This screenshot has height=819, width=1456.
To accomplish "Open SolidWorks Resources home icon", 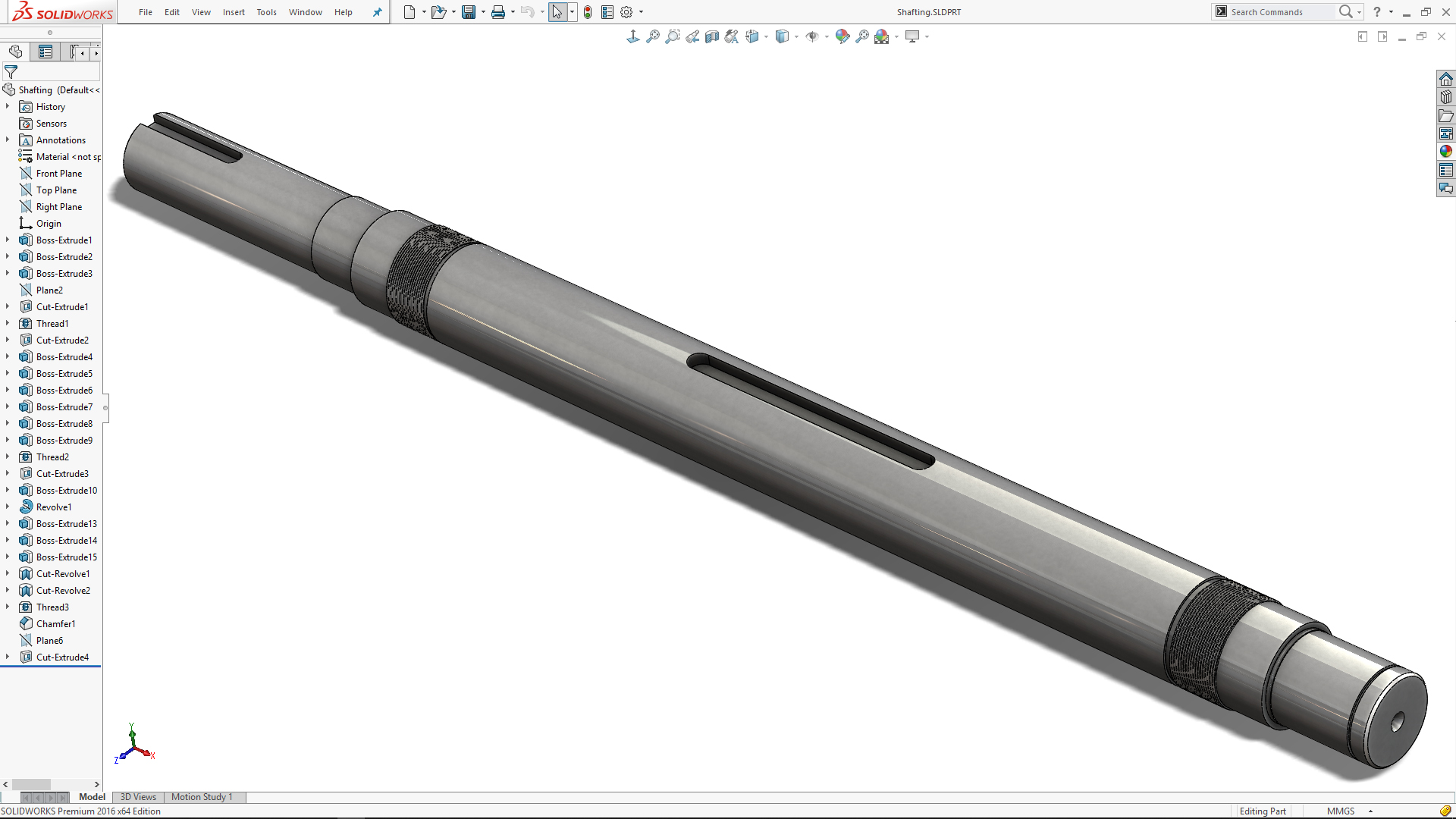I will 1446,80.
